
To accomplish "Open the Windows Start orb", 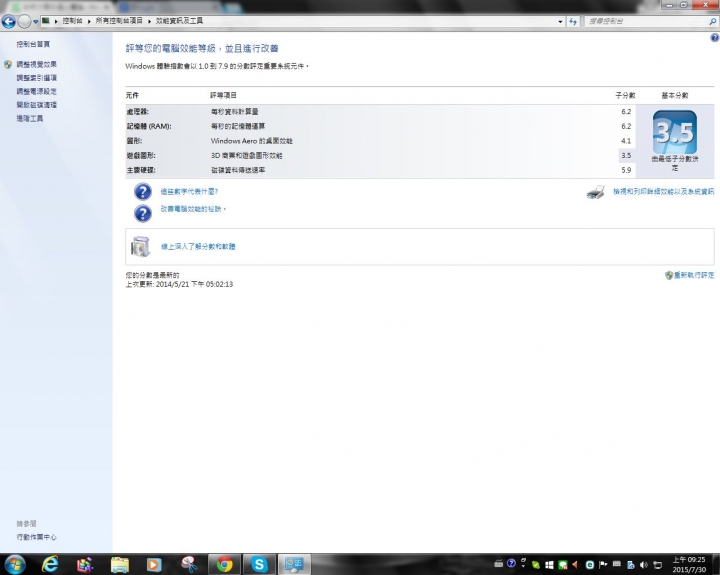I will point(15,564).
